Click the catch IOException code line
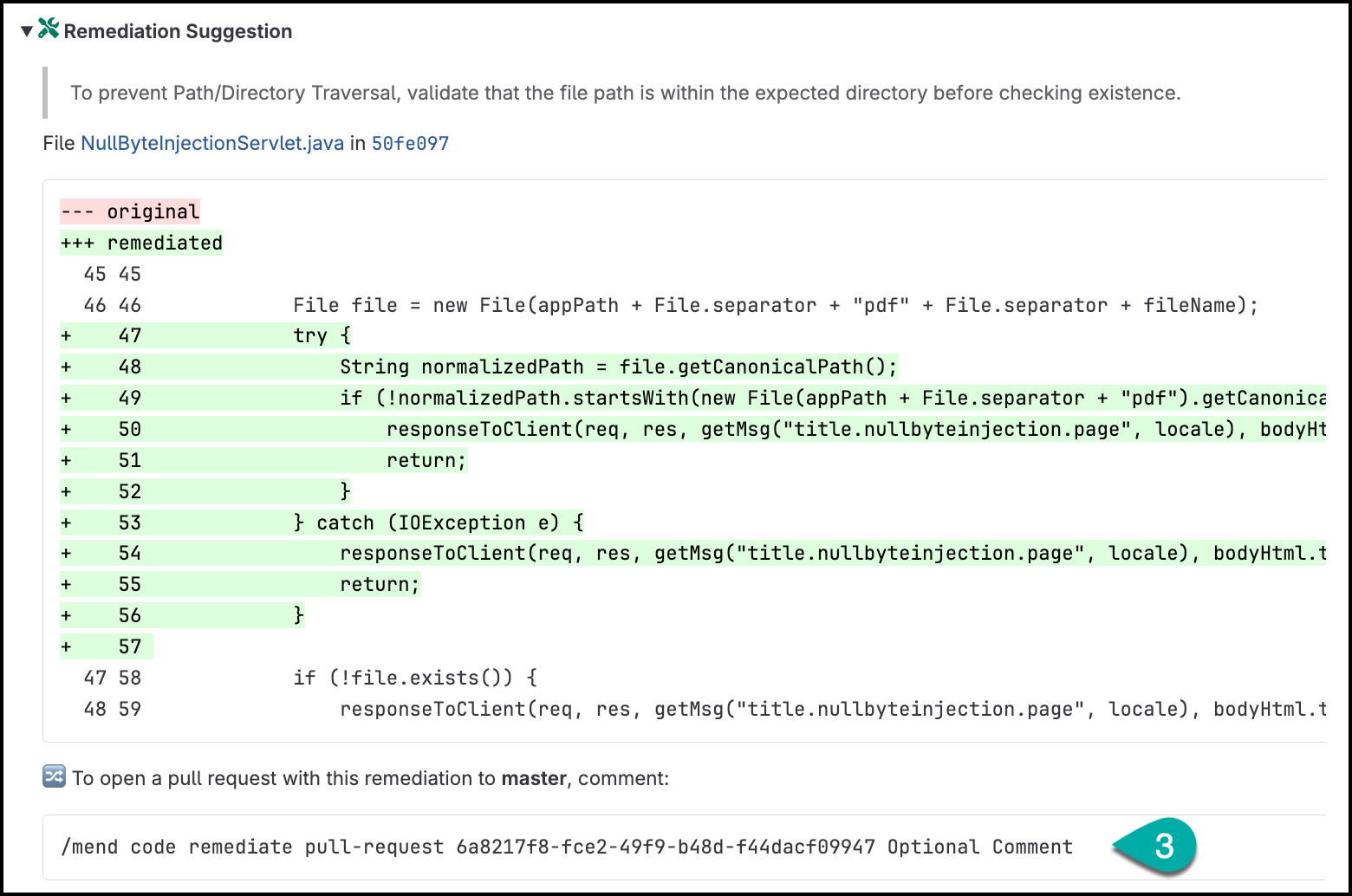Screen dimensions: 1352x896 [x=439, y=523]
